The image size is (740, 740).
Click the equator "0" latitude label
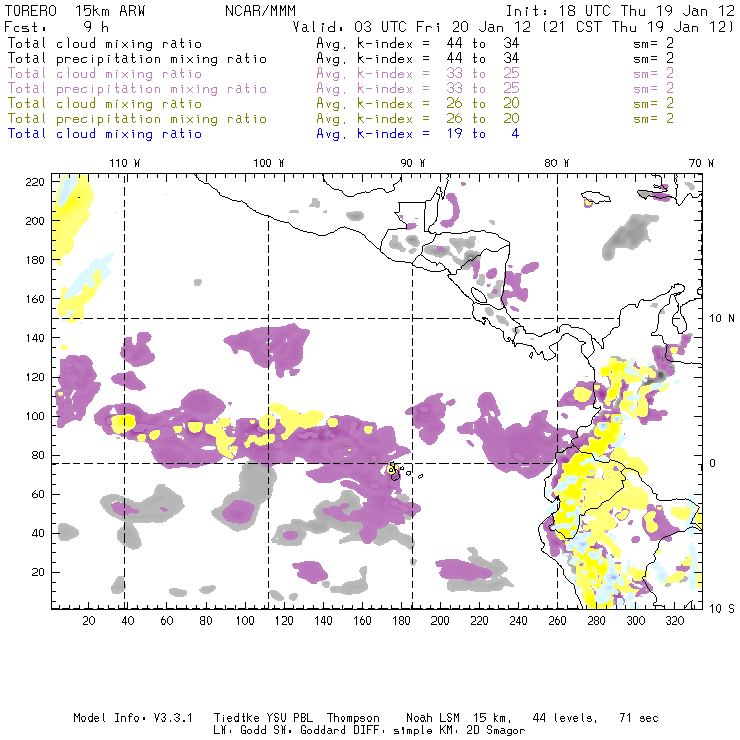pyautogui.click(x=713, y=463)
